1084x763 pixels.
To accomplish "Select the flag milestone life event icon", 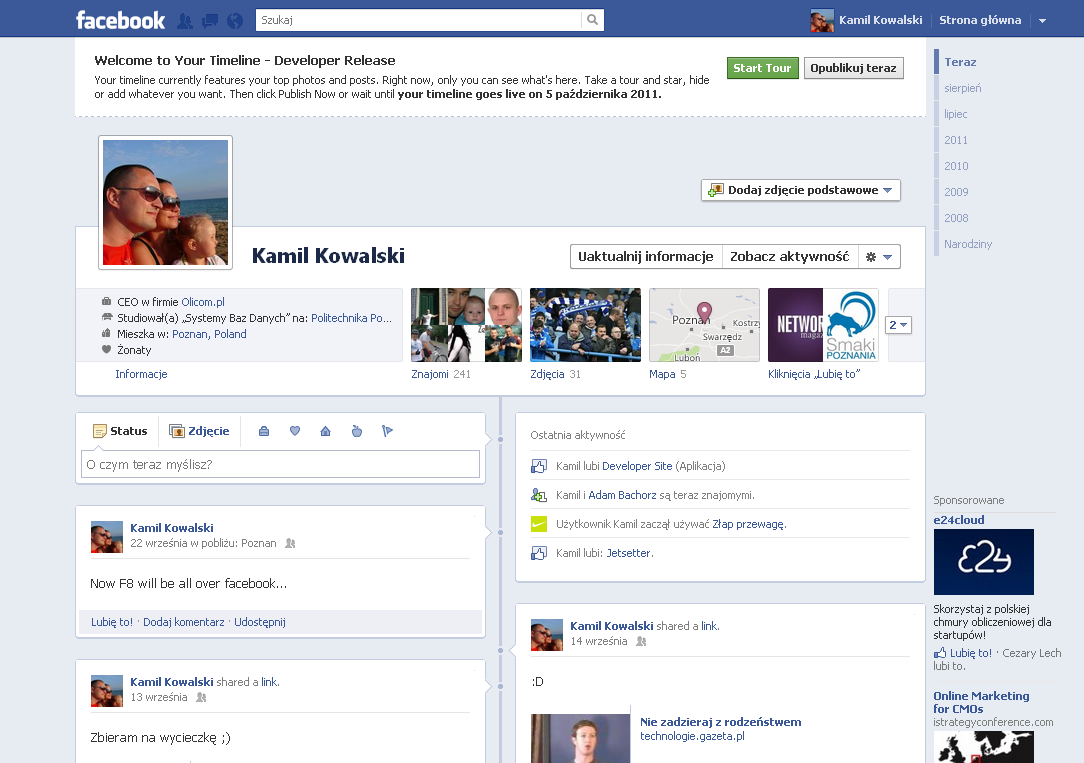I will tap(387, 431).
